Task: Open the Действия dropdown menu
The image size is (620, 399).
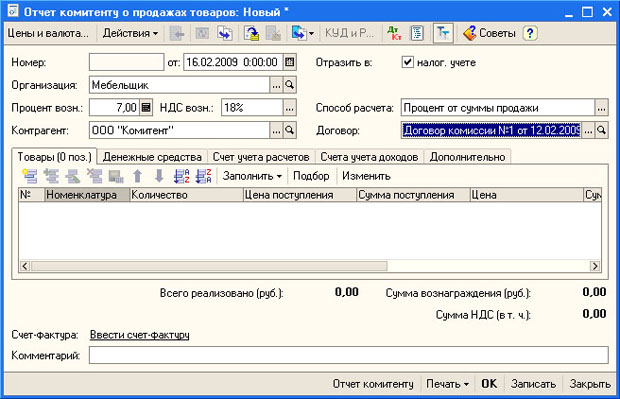Action: 130,33
